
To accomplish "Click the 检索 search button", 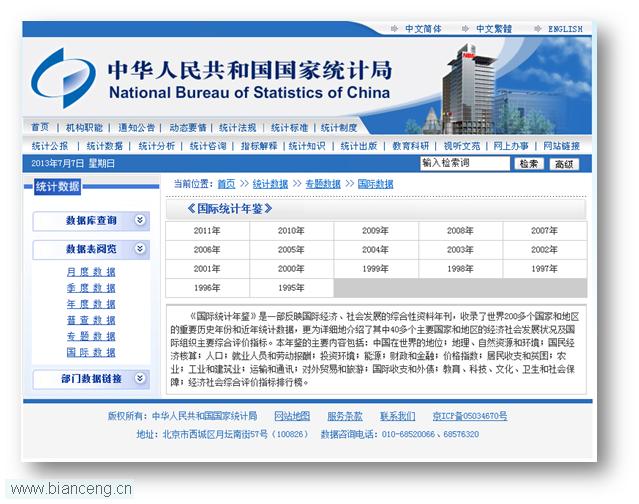I will coord(529,164).
